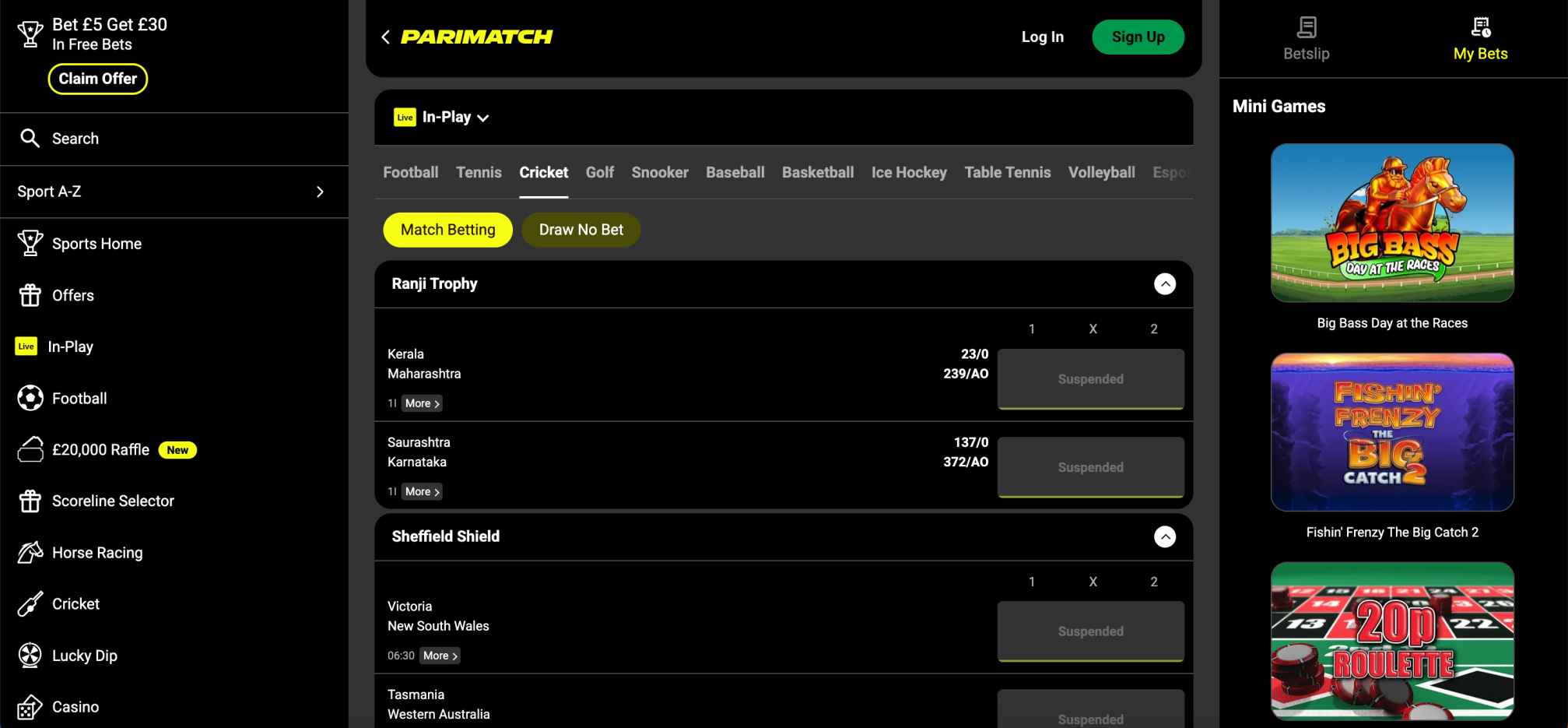Switch to the Ice Hockey tab
Image resolution: width=1568 pixels, height=728 pixels.
point(909,172)
